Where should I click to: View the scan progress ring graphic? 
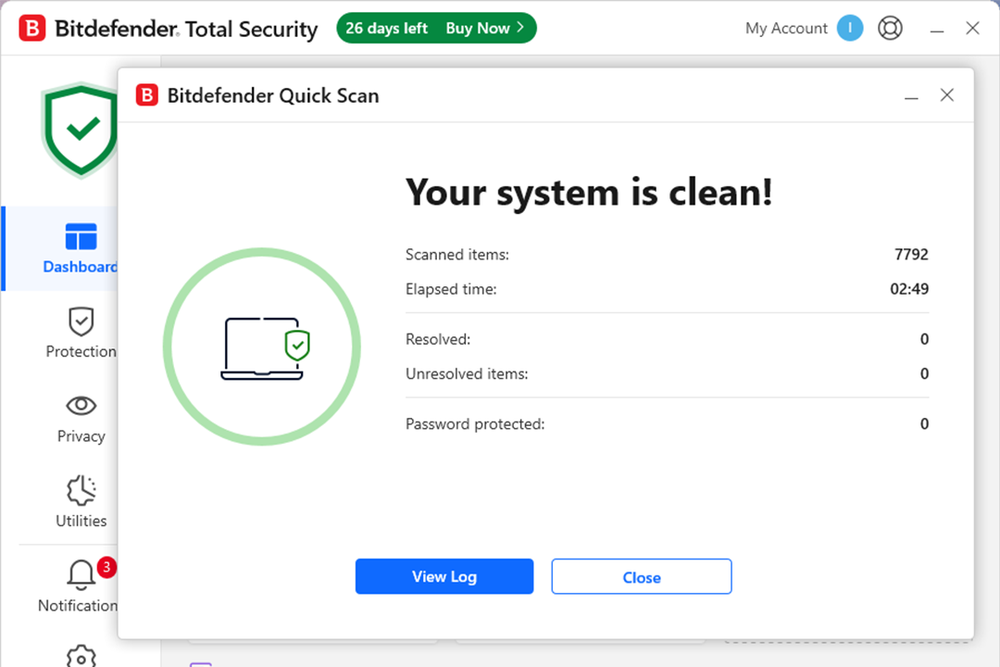pyautogui.click(x=261, y=345)
